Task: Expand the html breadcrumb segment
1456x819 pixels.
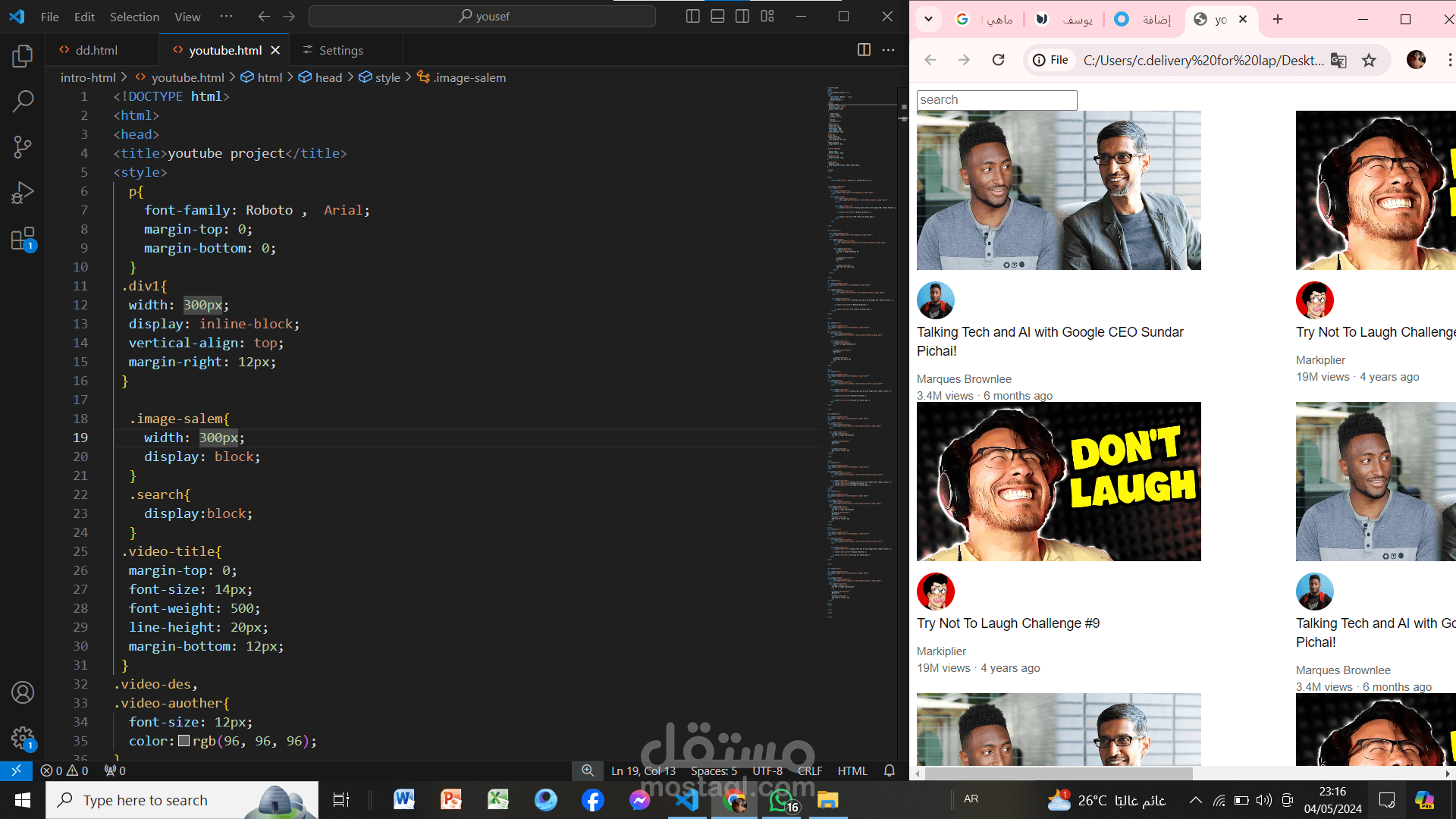Action: pyautogui.click(x=262, y=77)
